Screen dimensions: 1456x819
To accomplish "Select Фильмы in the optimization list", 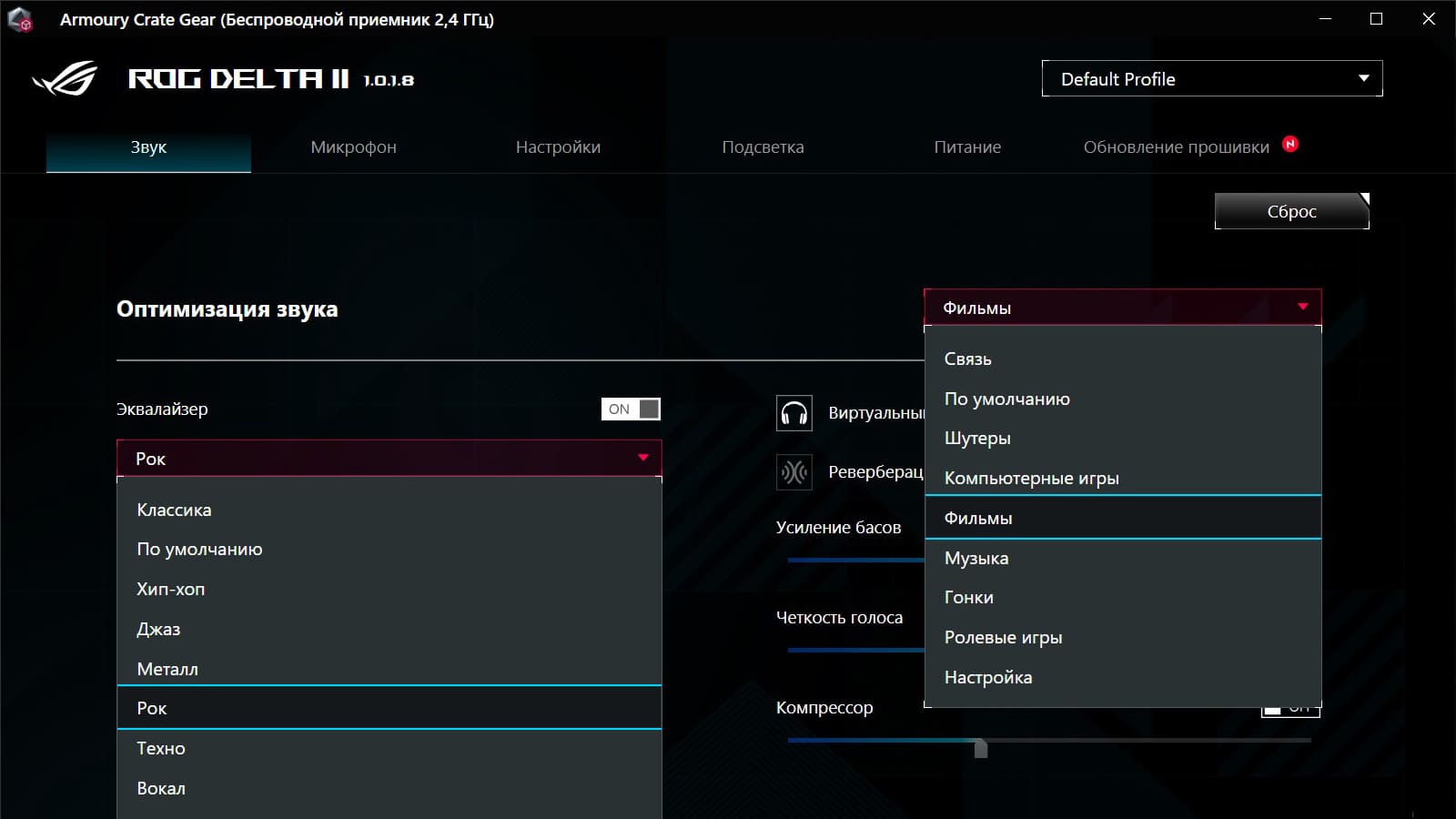I will 1123,518.
